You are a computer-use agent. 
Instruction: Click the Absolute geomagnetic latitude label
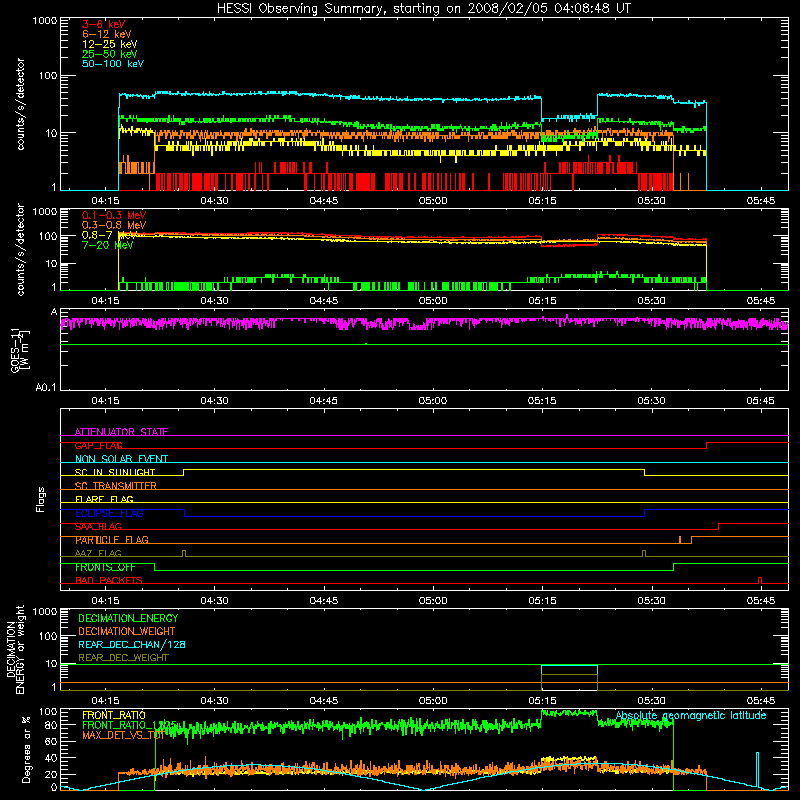tap(691, 715)
